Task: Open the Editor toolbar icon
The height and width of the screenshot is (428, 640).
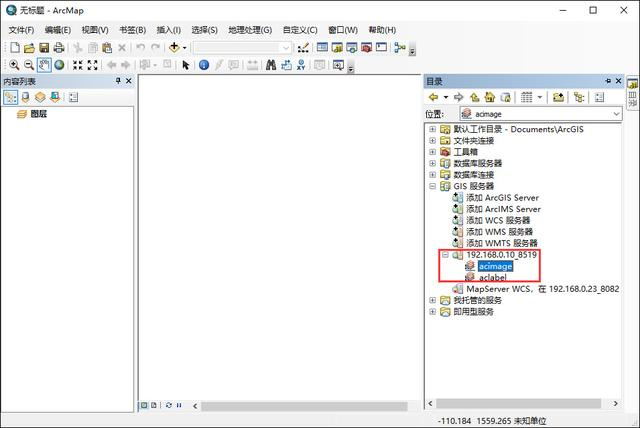Action: (x=303, y=48)
